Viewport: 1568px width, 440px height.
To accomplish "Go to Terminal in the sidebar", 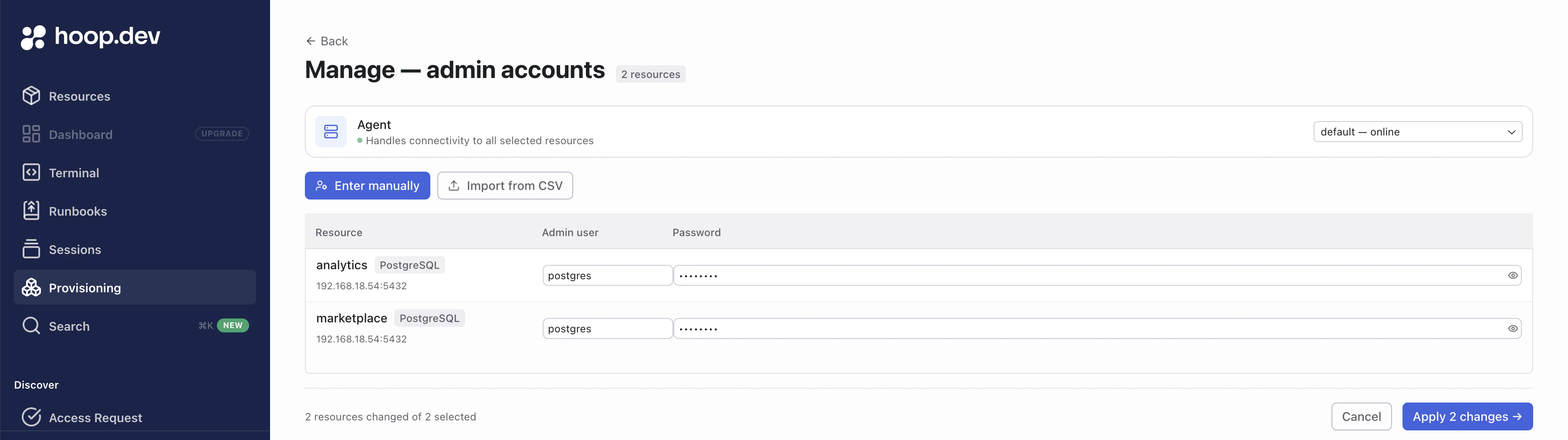I will (x=135, y=172).
